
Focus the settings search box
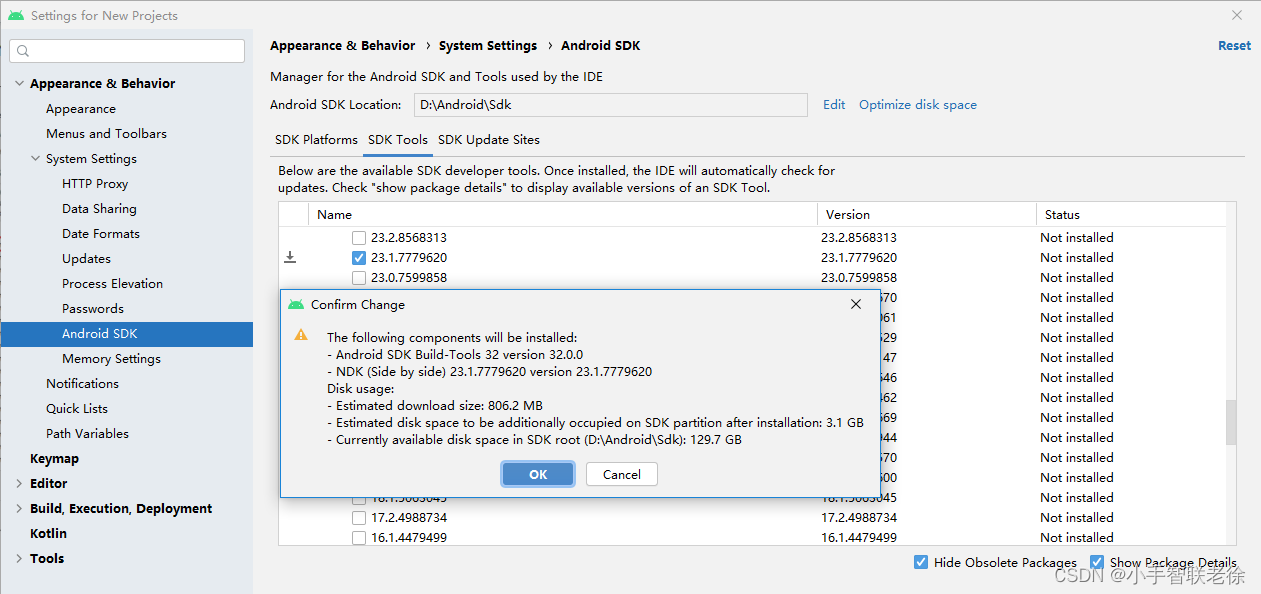tap(127, 51)
